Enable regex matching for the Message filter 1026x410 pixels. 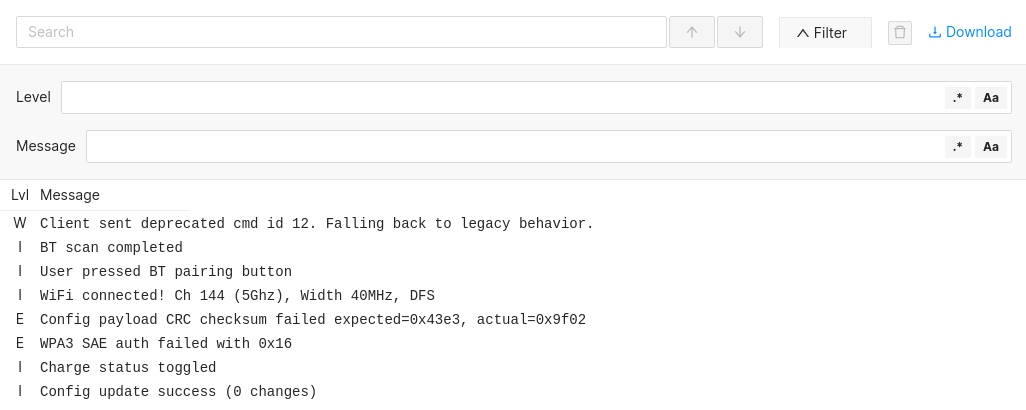[957, 147]
